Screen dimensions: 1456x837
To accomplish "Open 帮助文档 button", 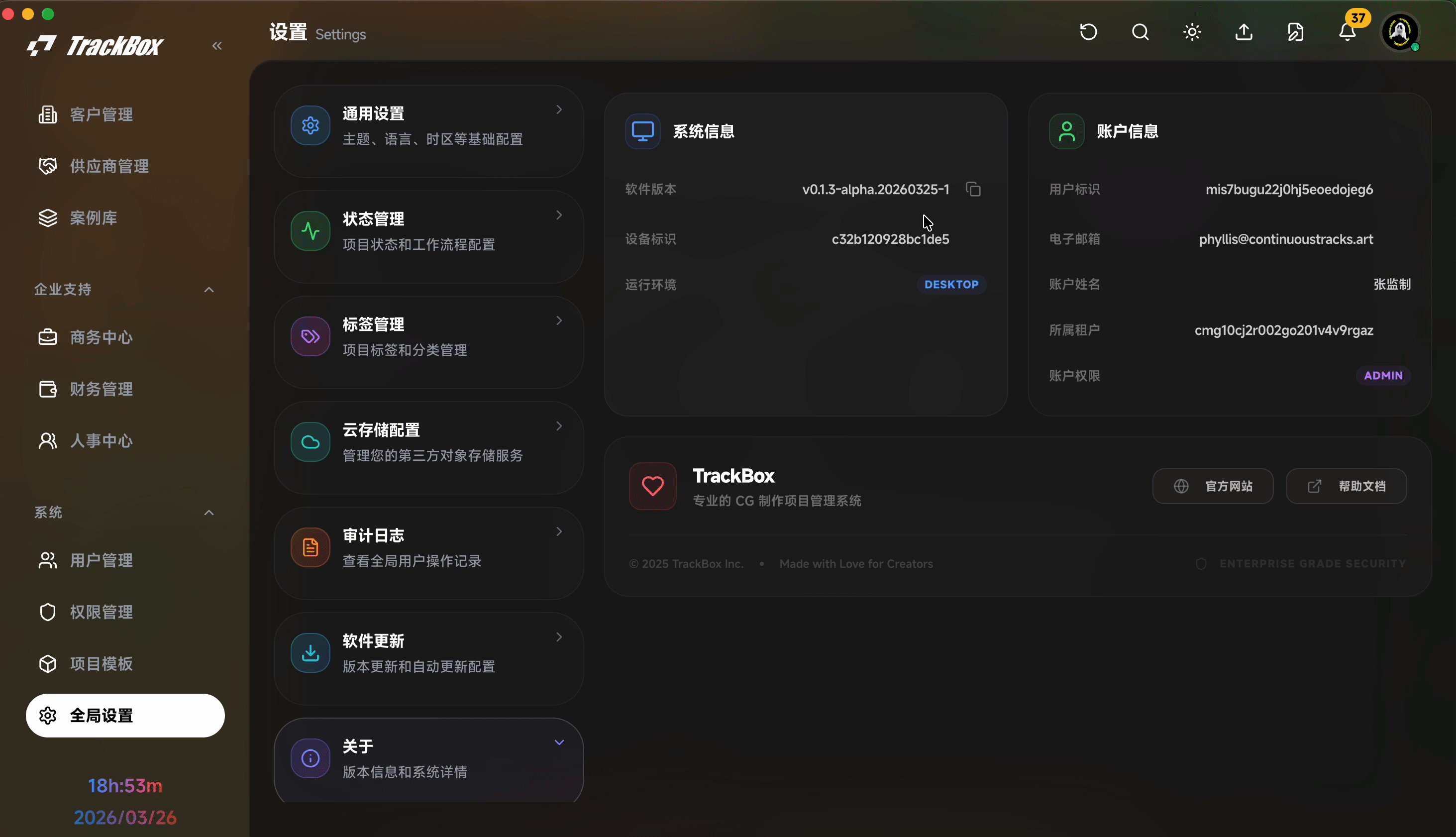I will tap(1346, 486).
